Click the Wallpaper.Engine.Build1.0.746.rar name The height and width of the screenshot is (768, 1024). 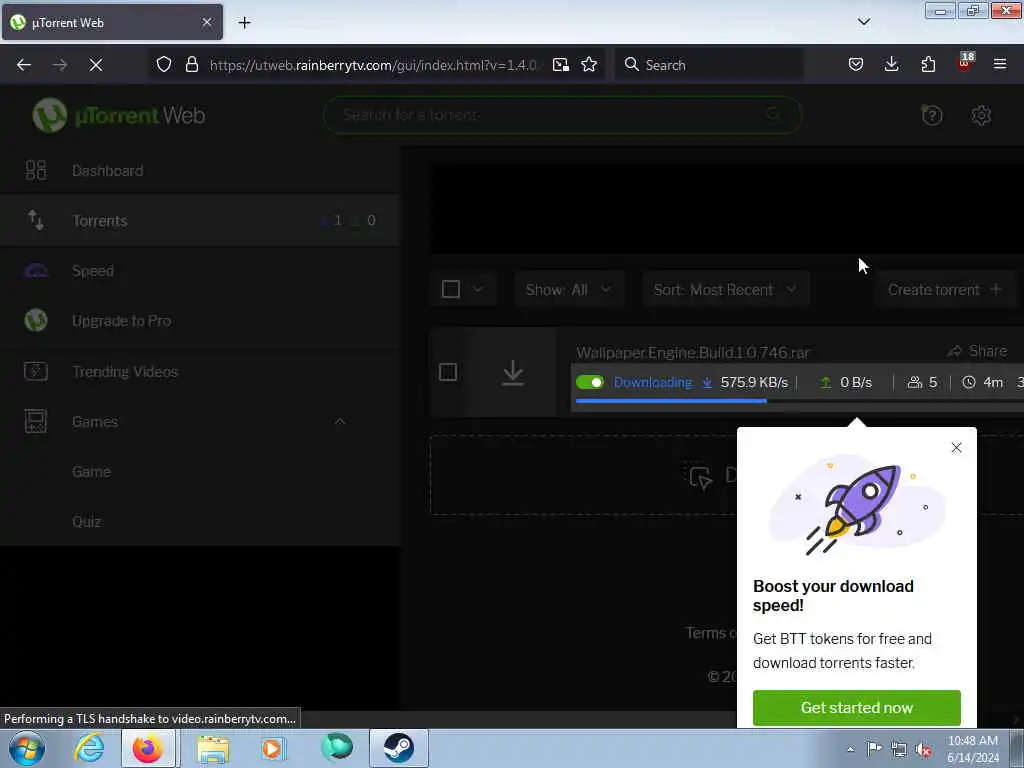pos(692,353)
